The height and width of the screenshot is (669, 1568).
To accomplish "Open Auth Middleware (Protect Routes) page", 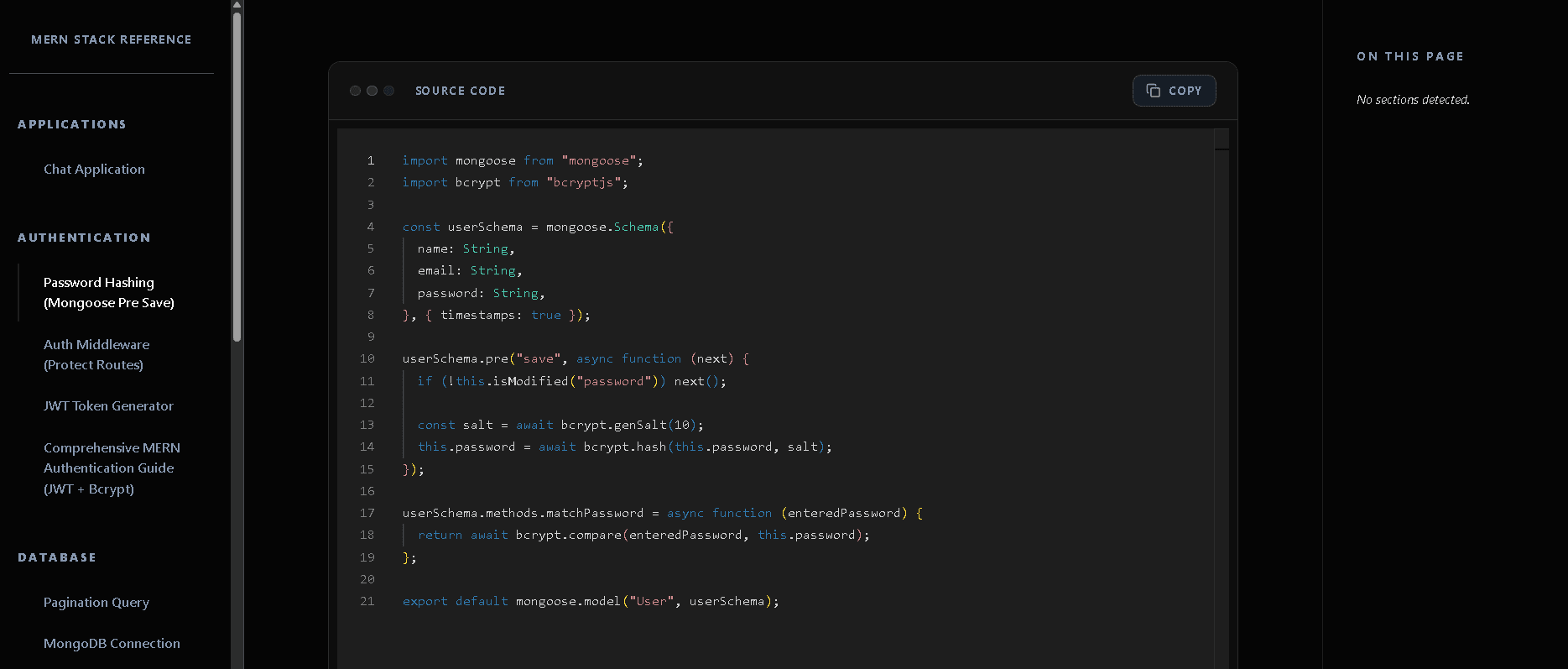I will (96, 355).
